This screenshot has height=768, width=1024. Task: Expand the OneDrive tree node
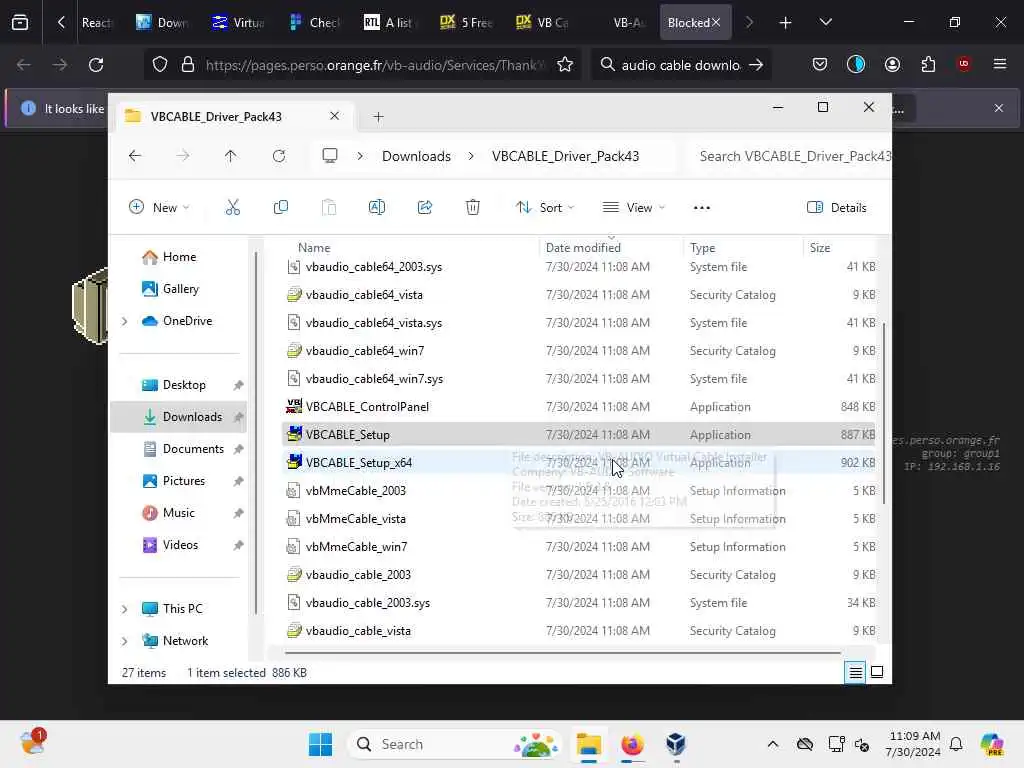click(125, 321)
